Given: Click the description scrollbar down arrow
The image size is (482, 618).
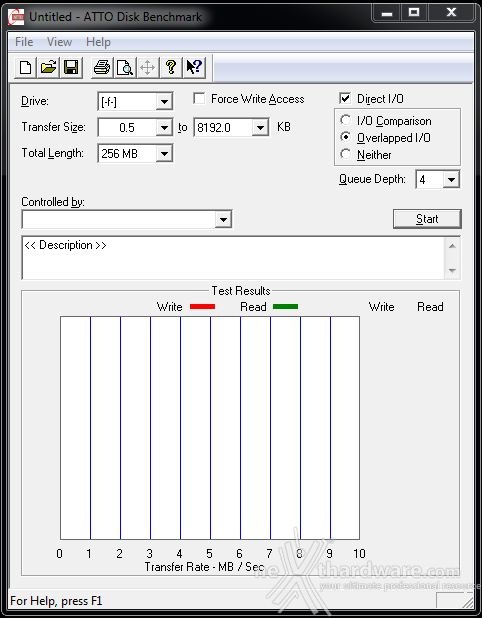Looking at the screenshot, I should (452, 270).
